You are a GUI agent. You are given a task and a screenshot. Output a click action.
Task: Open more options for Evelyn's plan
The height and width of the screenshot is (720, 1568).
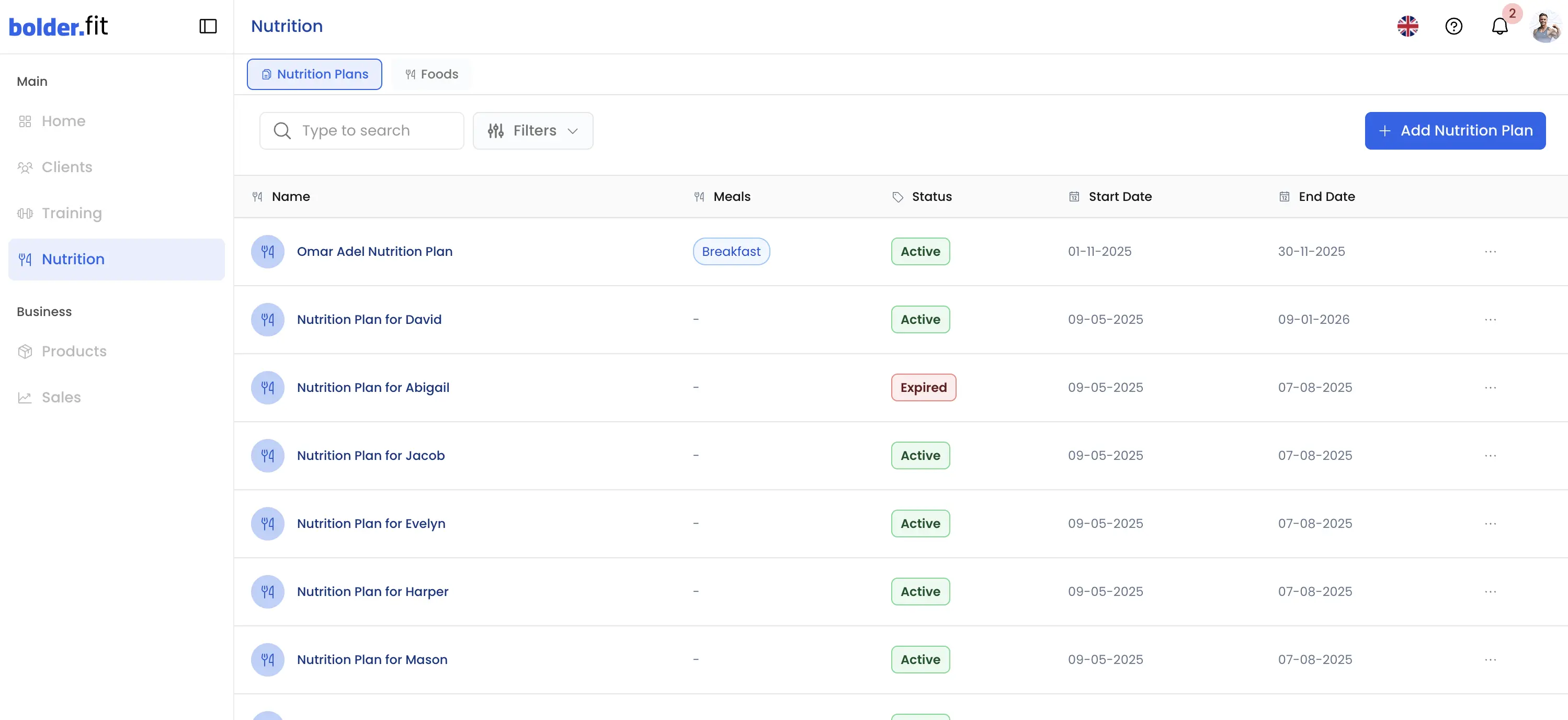(x=1490, y=524)
